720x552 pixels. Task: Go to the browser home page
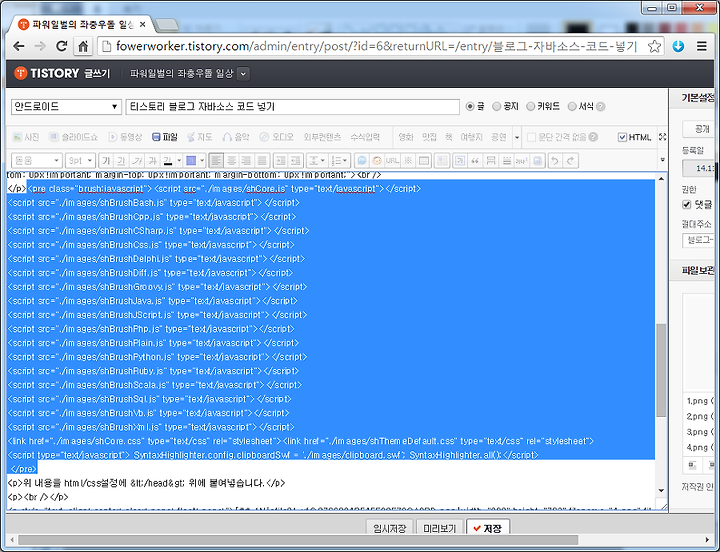click(x=83, y=46)
